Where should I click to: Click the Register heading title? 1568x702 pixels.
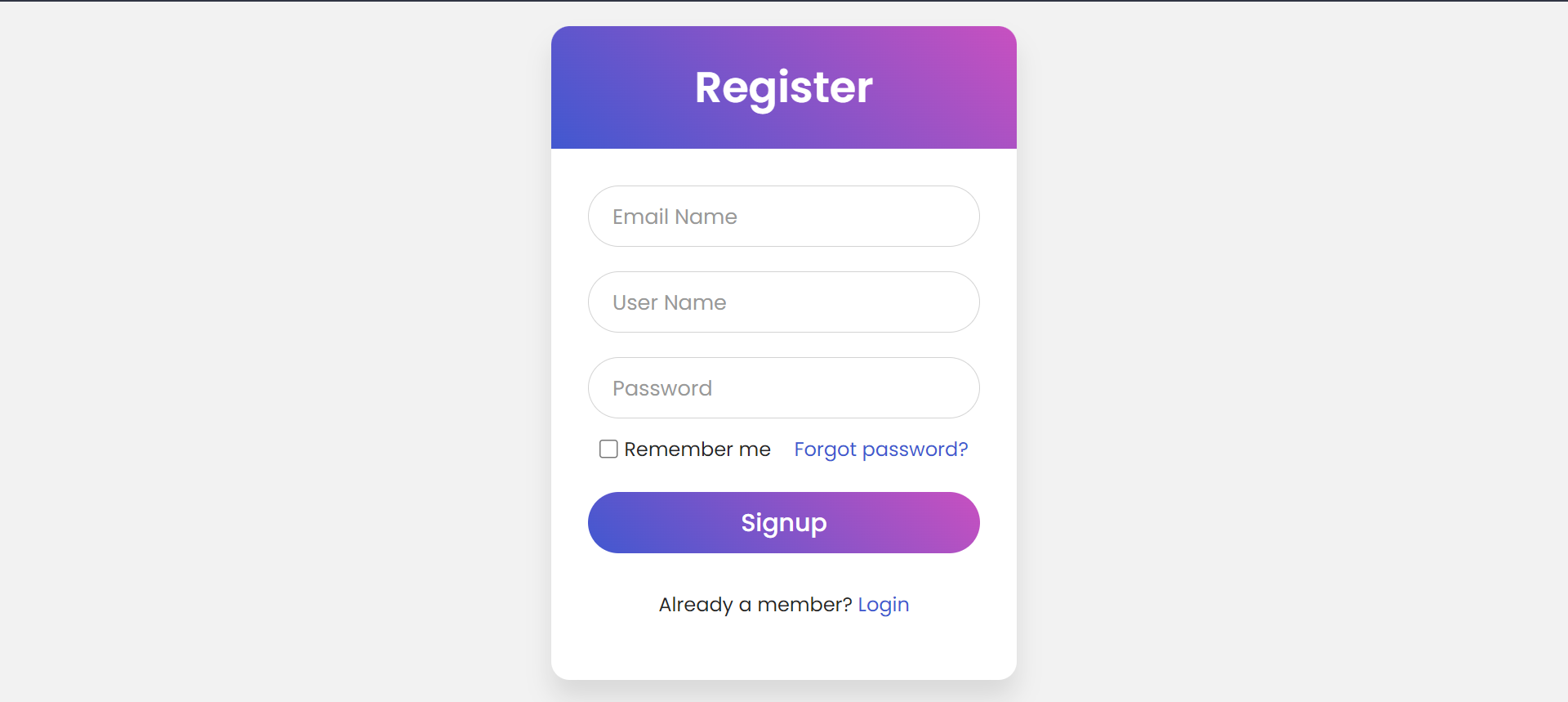(783, 87)
